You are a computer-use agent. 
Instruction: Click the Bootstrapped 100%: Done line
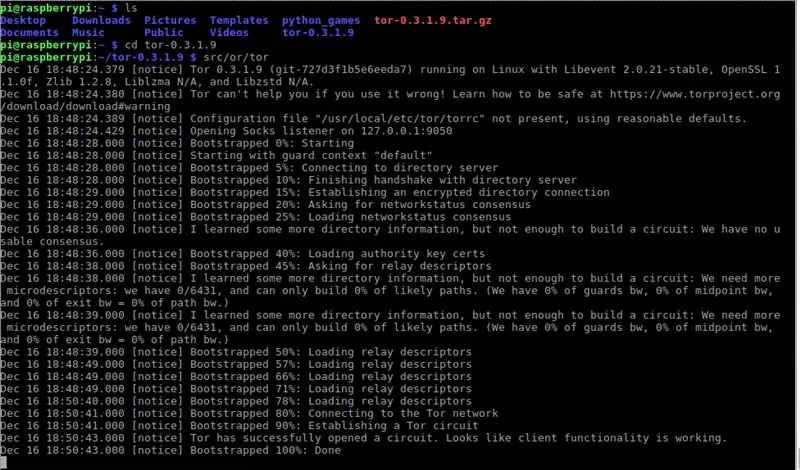[x=170, y=451]
